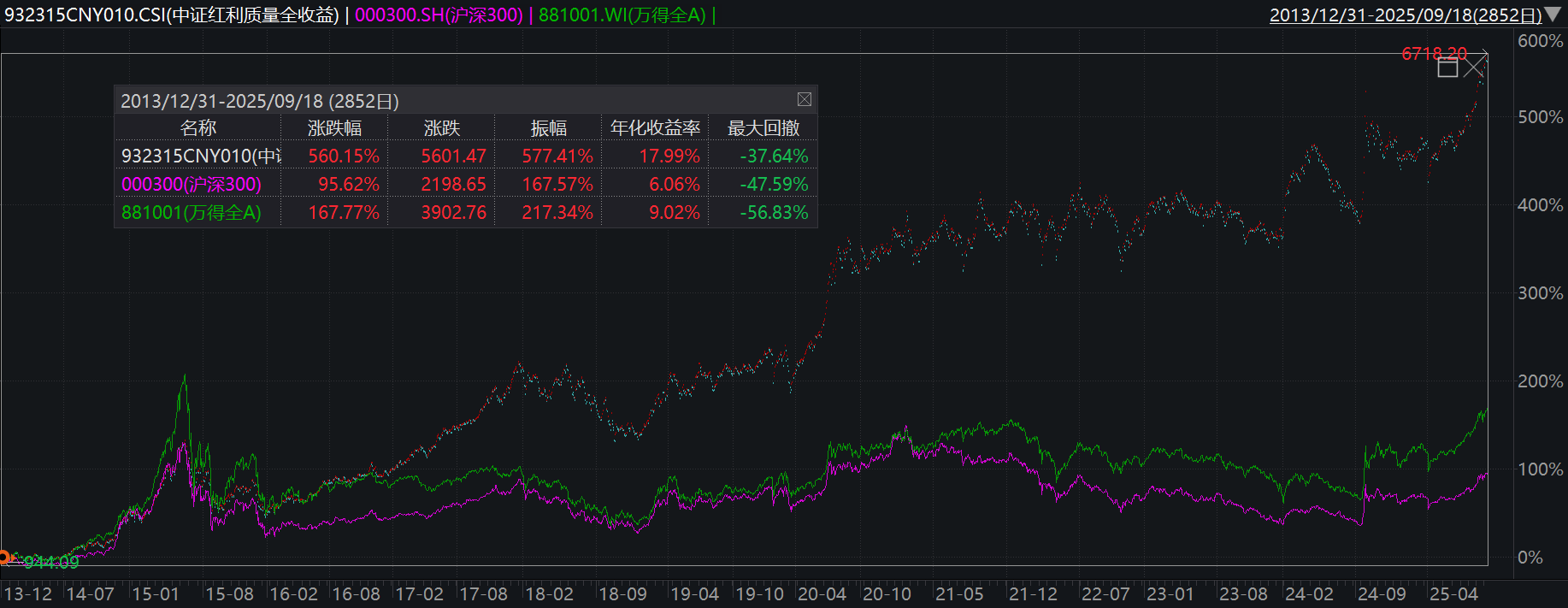Click the 年化收益率 column header
The width and height of the screenshot is (1568, 608).
pyautogui.click(x=655, y=128)
